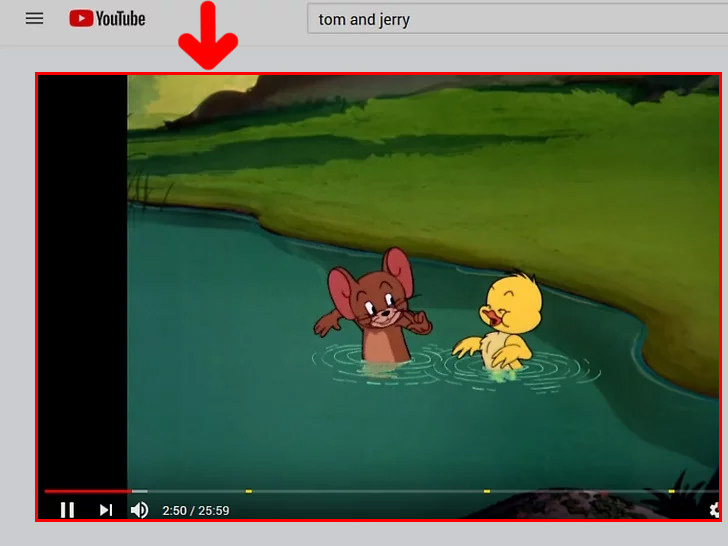Focus the search box containing tom and jerry
The width and height of the screenshot is (728, 546).
click(x=517, y=19)
